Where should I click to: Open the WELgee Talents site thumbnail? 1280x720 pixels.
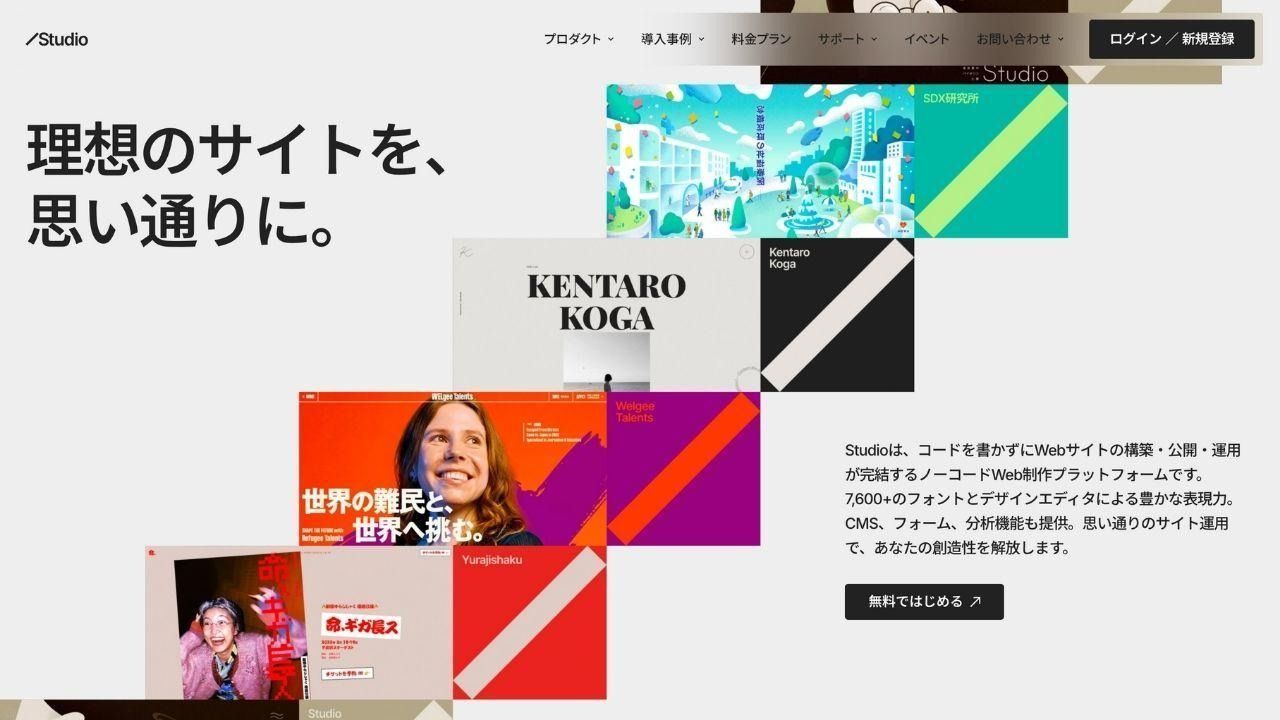pos(452,469)
